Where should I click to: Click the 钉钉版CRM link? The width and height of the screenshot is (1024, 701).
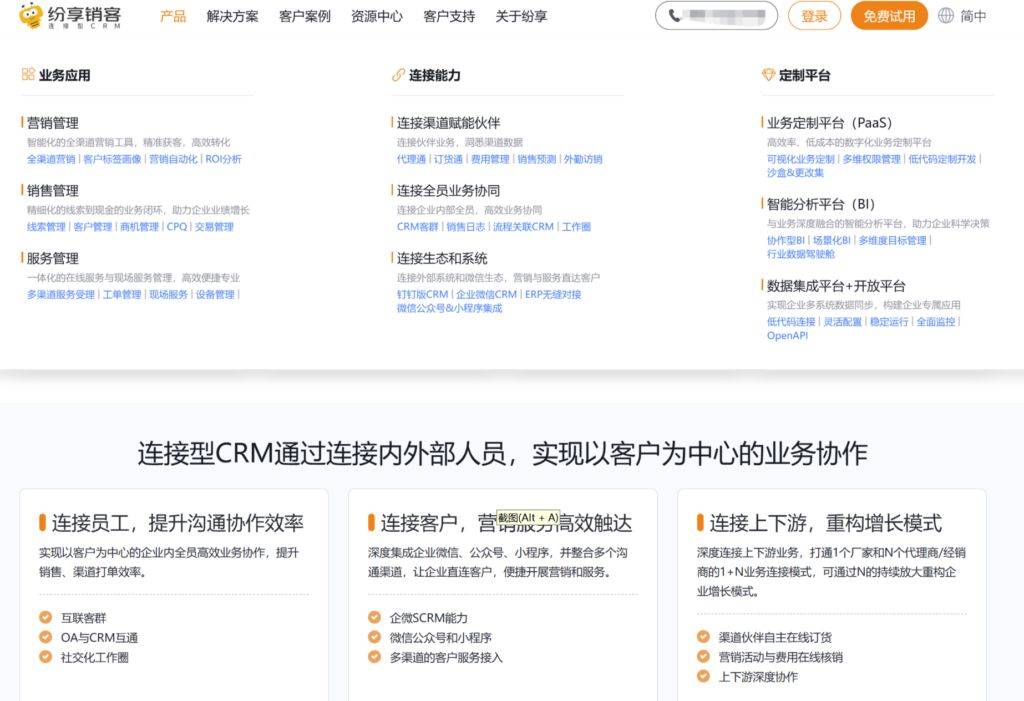(423, 295)
